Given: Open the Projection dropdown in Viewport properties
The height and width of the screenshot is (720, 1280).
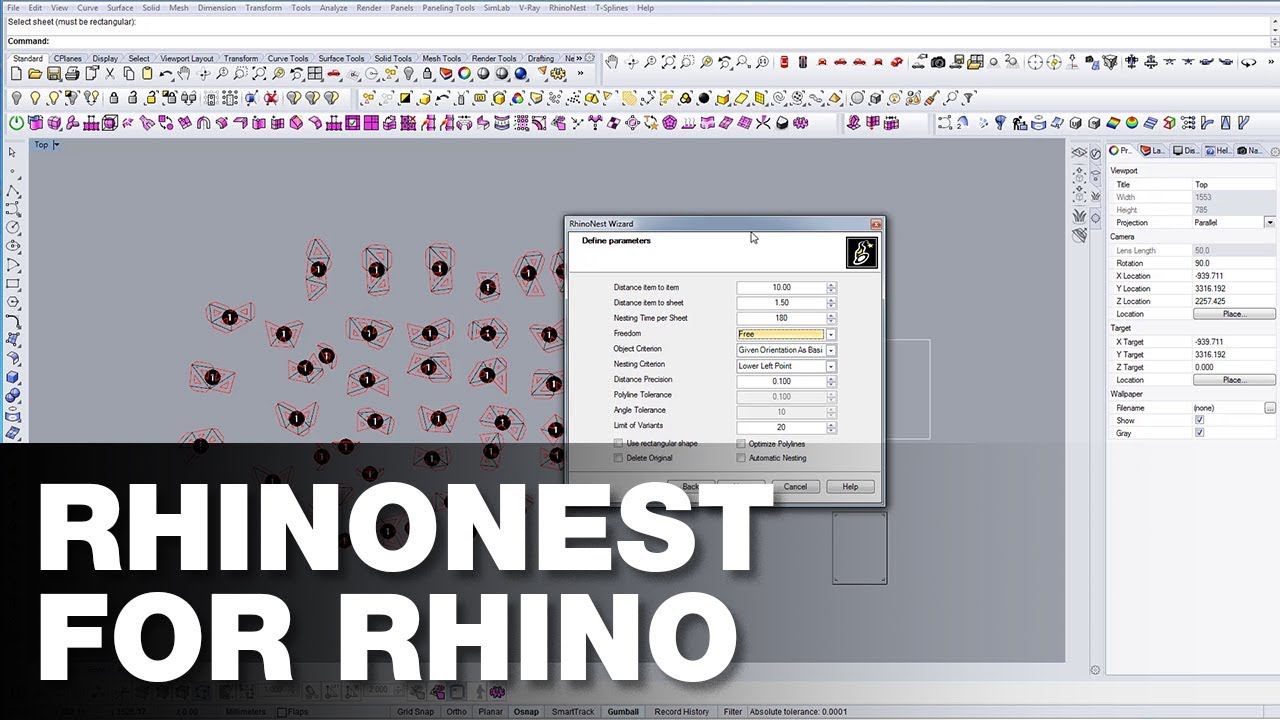Looking at the screenshot, I should pyautogui.click(x=1269, y=223).
